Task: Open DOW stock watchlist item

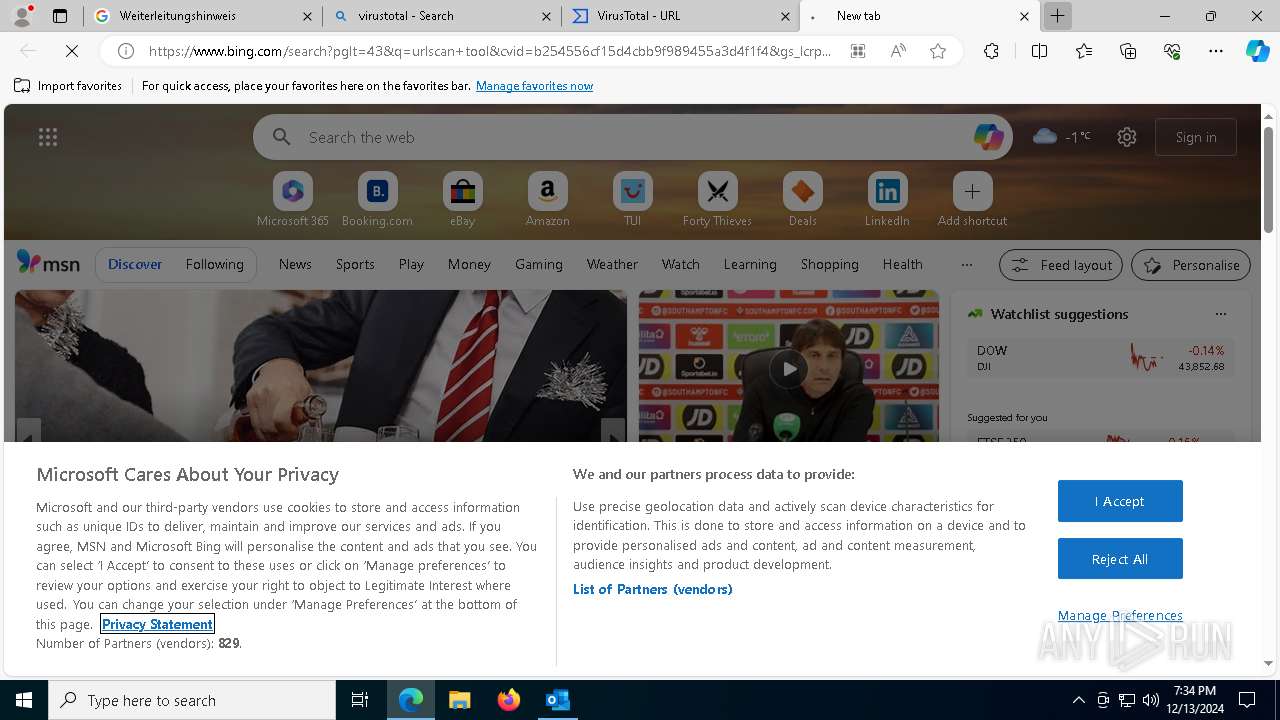Action: (1100, 359)
